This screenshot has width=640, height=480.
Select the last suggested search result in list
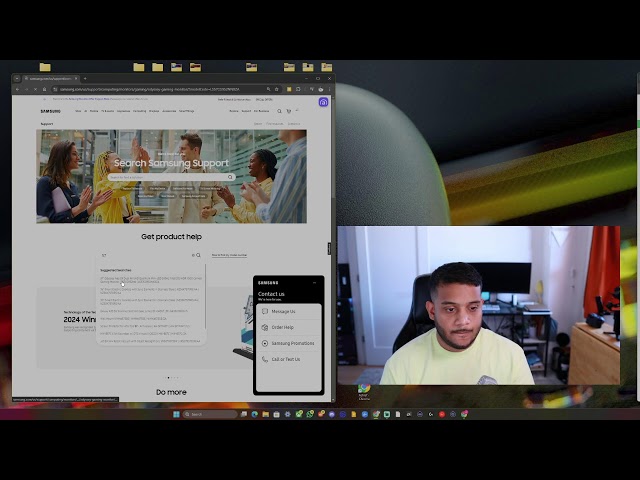coord(150,341)
